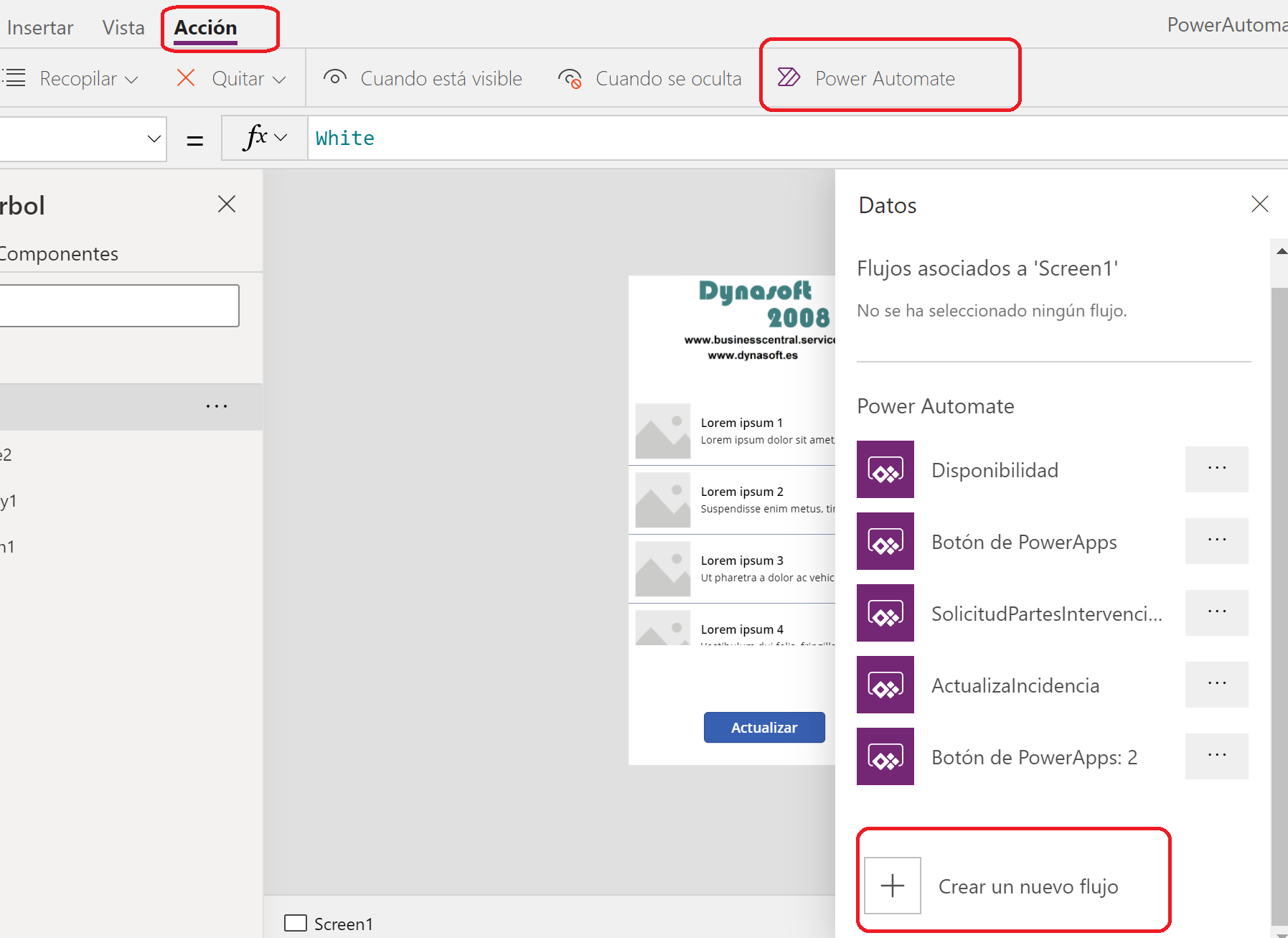Select the Recopilar icon
1288x938 pixels.
[x=14, y=78]
